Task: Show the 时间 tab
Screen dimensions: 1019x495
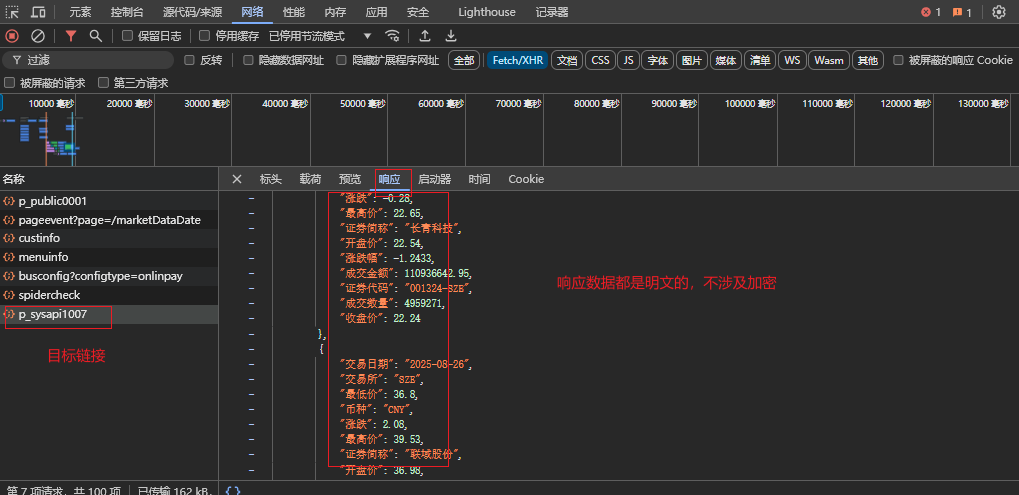Action: (x=479, y=179)
